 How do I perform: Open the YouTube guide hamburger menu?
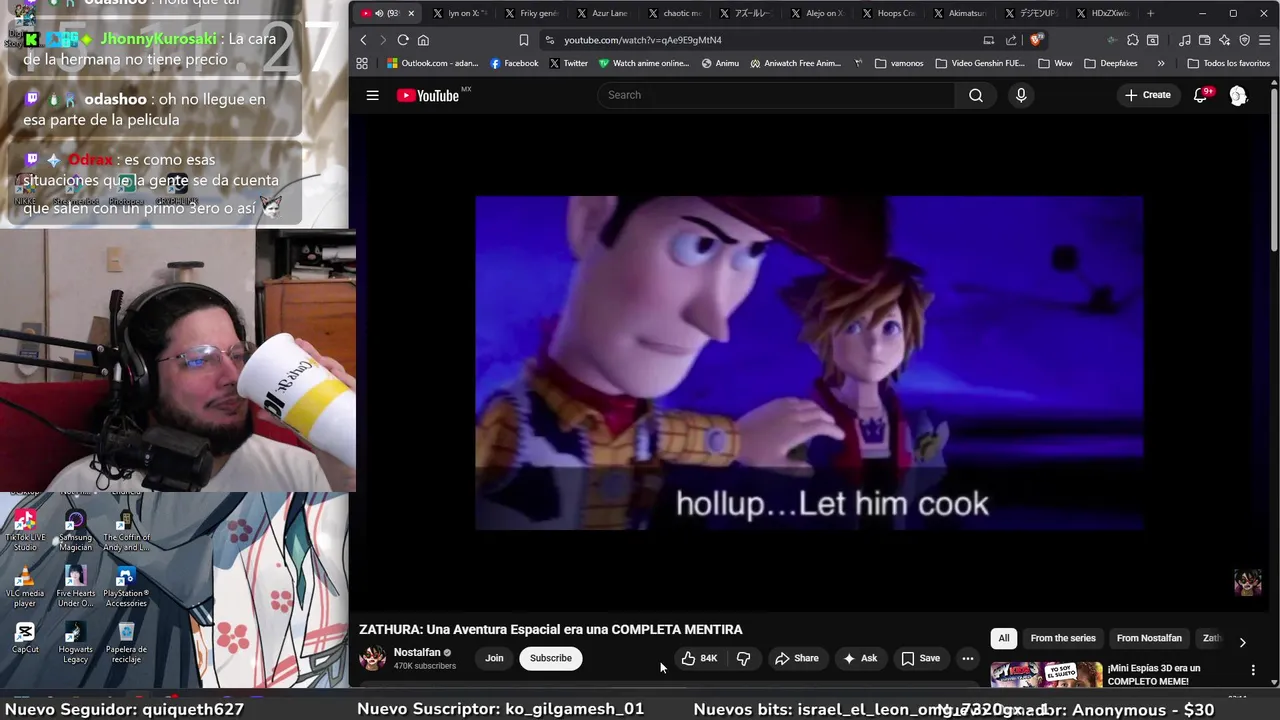click(372, 95)
